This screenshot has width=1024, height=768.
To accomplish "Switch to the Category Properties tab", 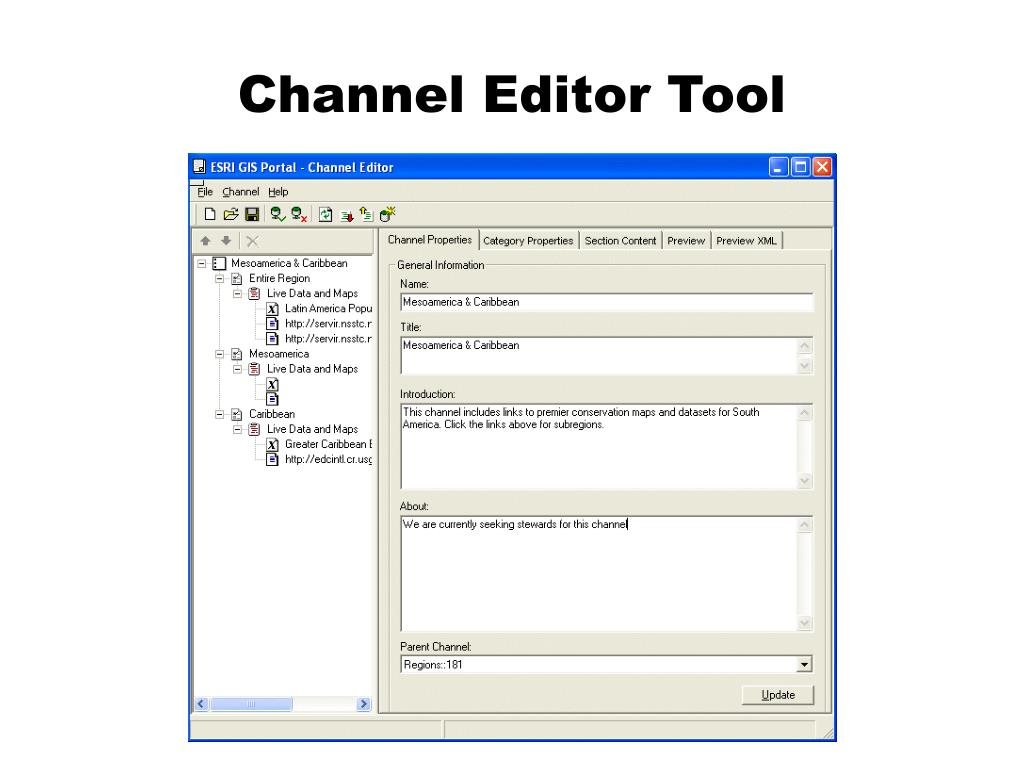I will 528,241.
